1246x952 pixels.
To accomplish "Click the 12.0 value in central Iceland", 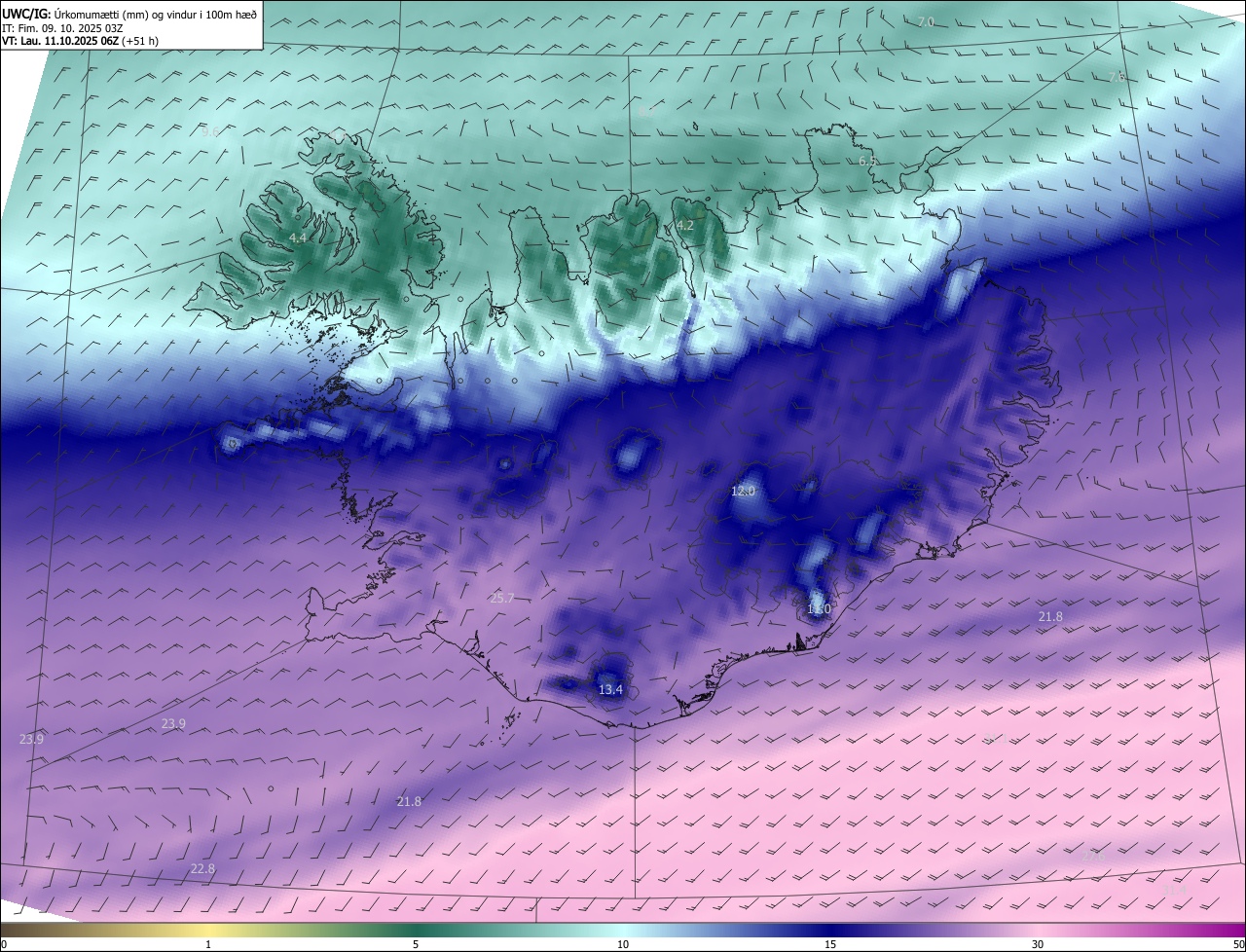I will (743, 492).
